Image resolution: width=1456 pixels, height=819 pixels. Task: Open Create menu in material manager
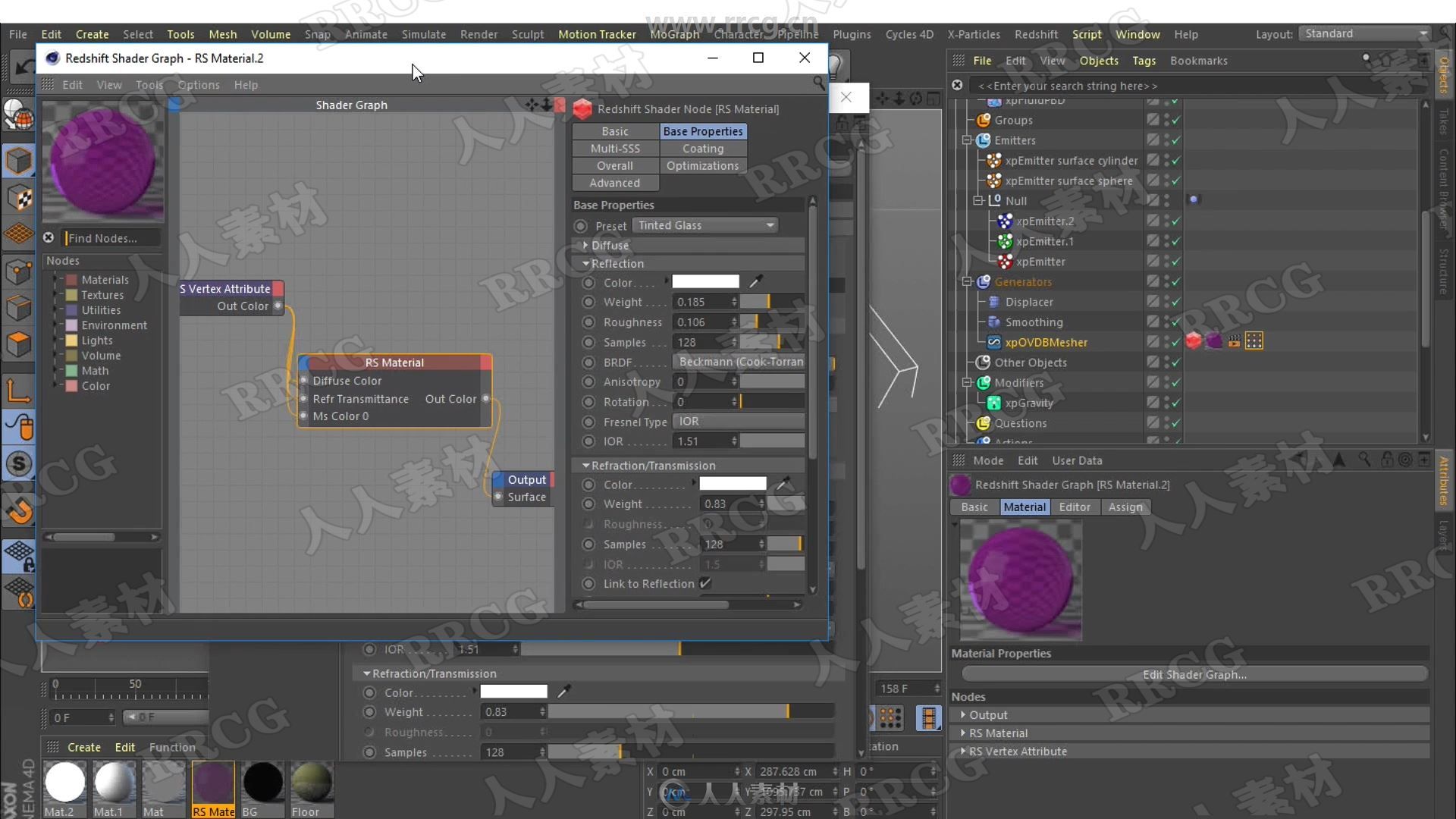[x=83, y=747]
